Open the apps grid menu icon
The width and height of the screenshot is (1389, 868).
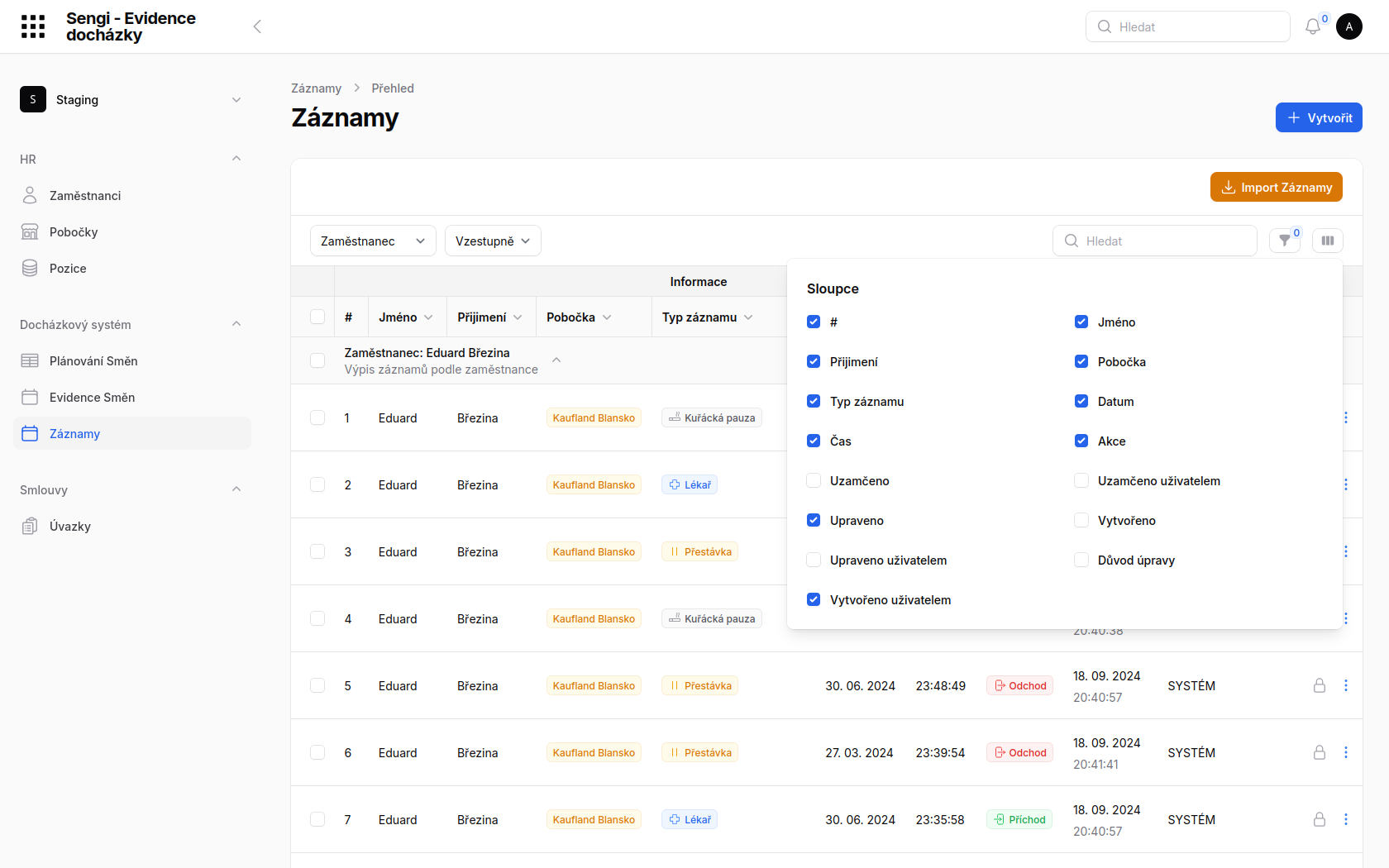point(33,26)
